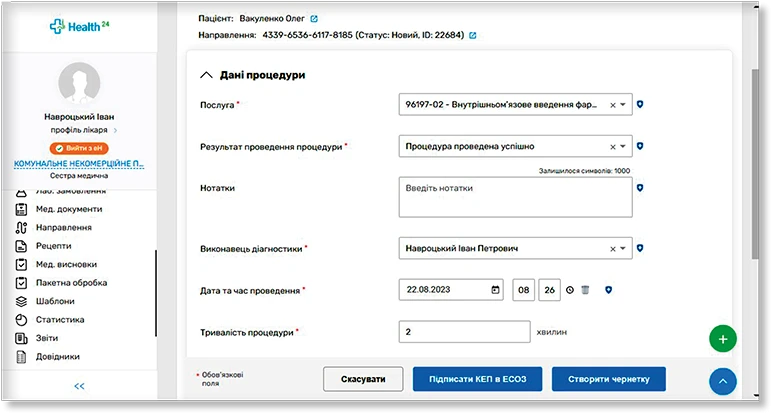Set current time with clock icon
The image size is (773, 415).
click(570, 290)
